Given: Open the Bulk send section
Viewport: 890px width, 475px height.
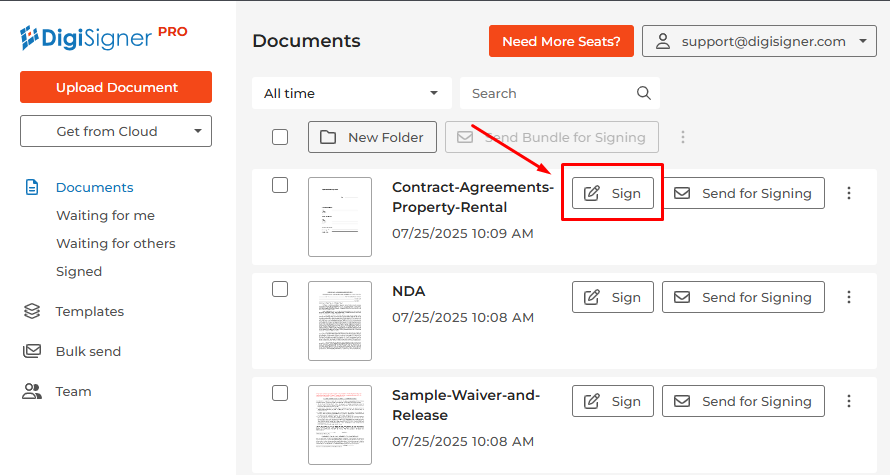Looking at the screenshot, I should coord(88,351).
